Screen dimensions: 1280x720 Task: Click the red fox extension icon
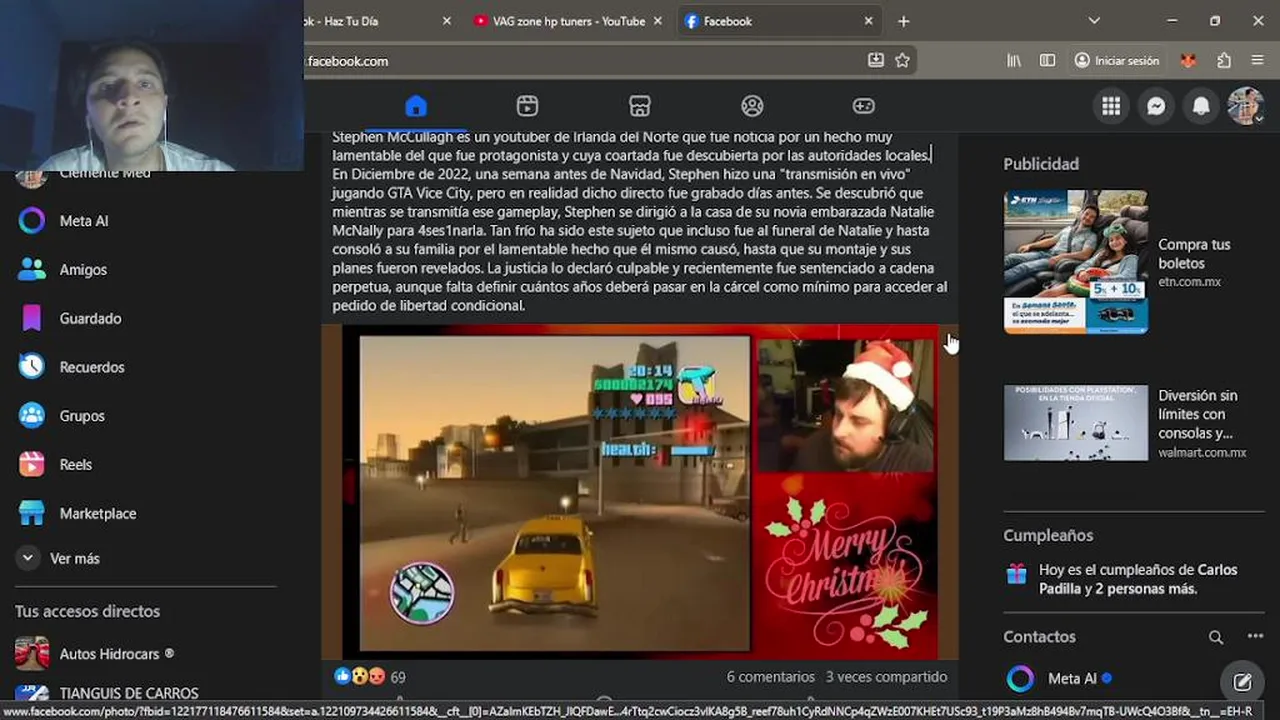(x=1188, y=61)
